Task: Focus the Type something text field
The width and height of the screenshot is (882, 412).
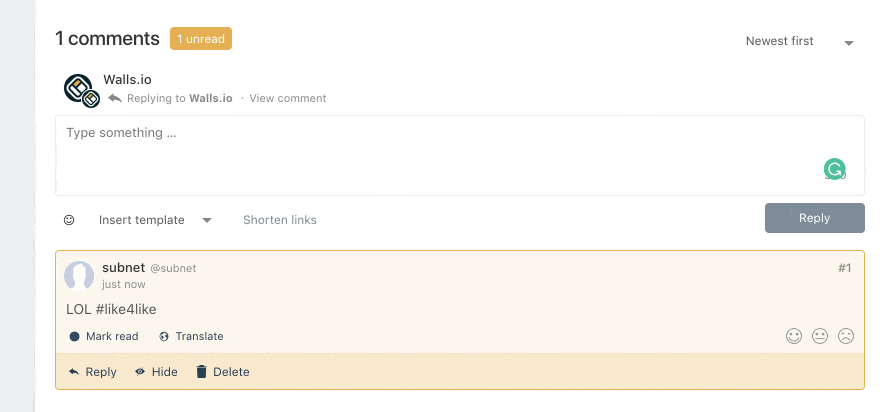Action: [x=460, y=156]
